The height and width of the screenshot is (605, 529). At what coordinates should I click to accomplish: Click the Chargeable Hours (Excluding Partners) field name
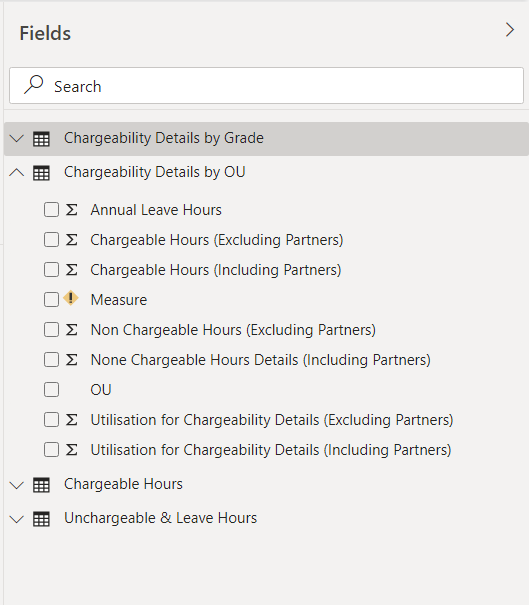217,240
